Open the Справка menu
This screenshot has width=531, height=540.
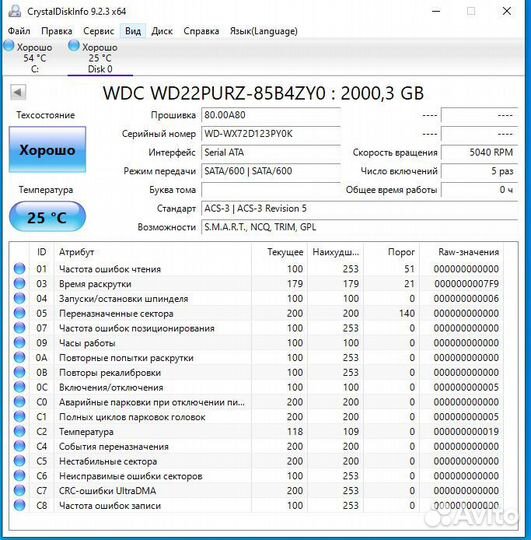[201, 31]
